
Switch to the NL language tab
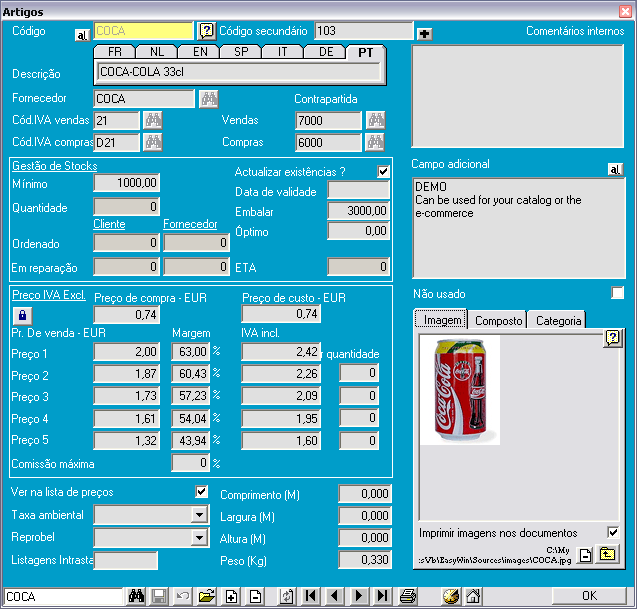(157, 52)
